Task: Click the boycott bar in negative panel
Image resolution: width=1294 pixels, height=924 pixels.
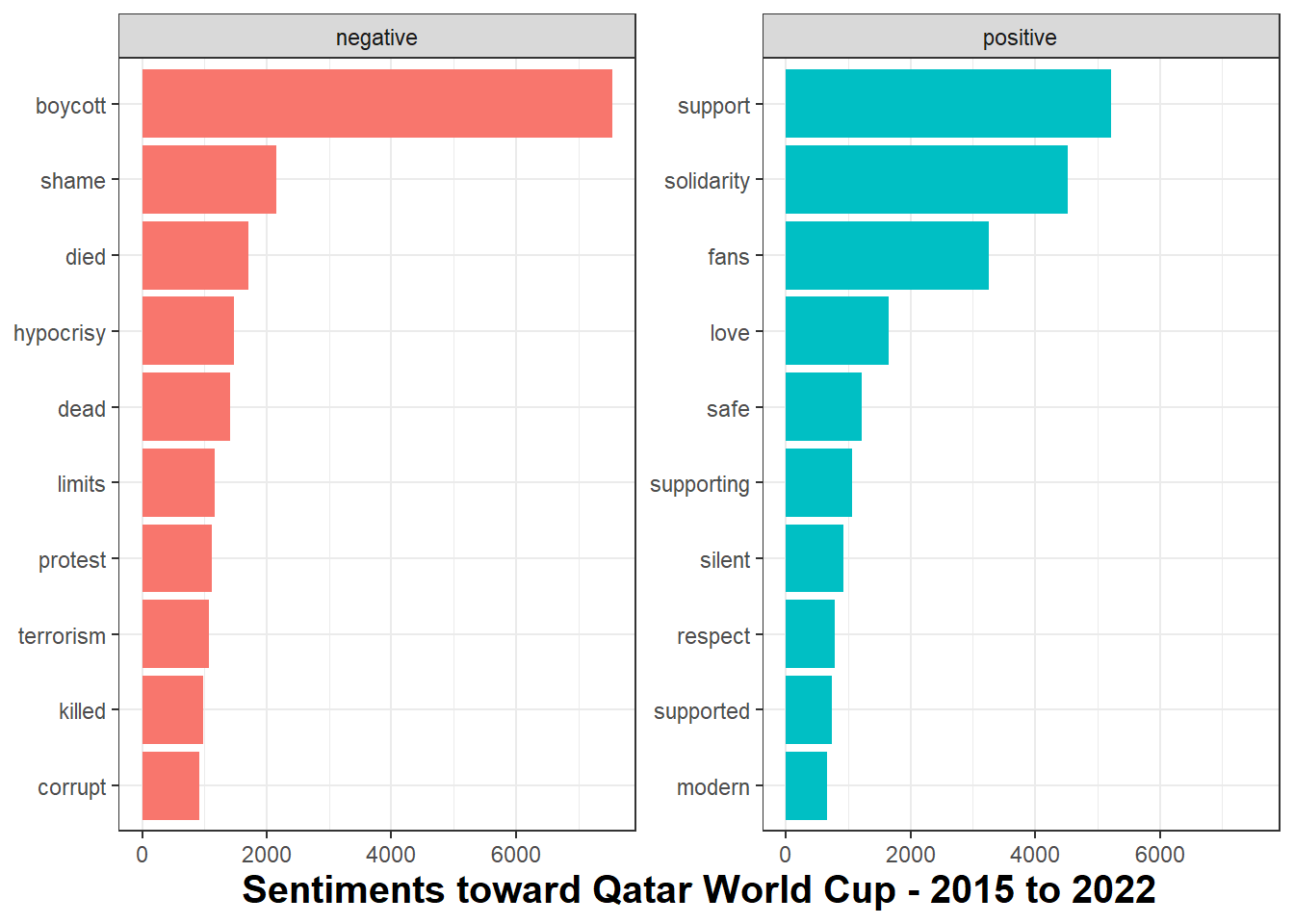Action: [x=376, y=103]
